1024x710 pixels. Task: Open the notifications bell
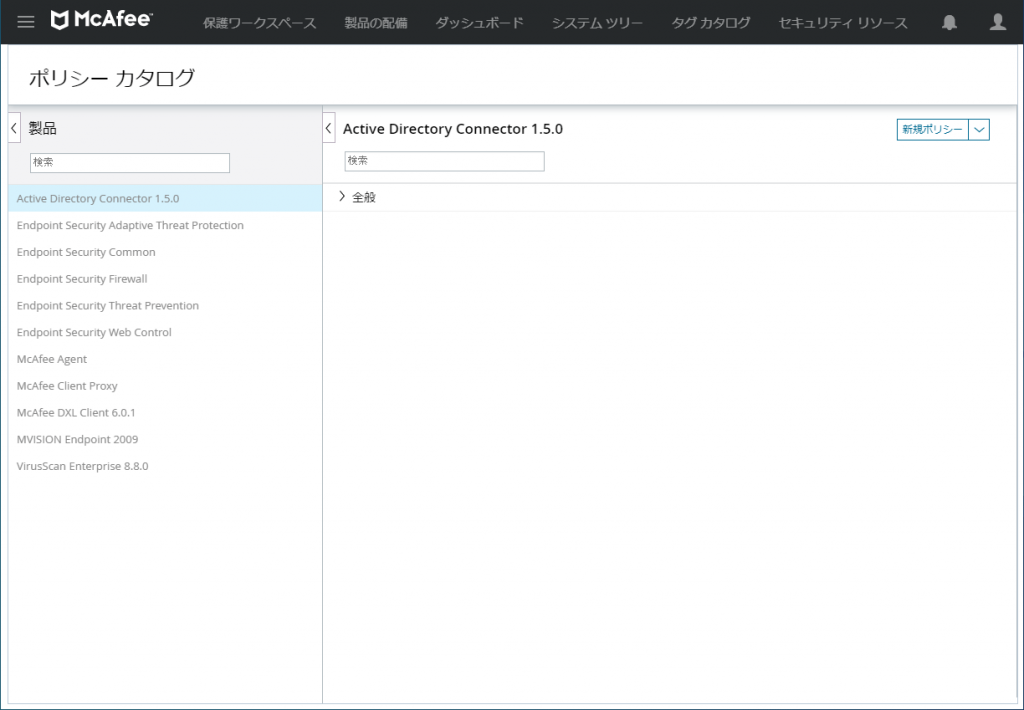[949, 22]
